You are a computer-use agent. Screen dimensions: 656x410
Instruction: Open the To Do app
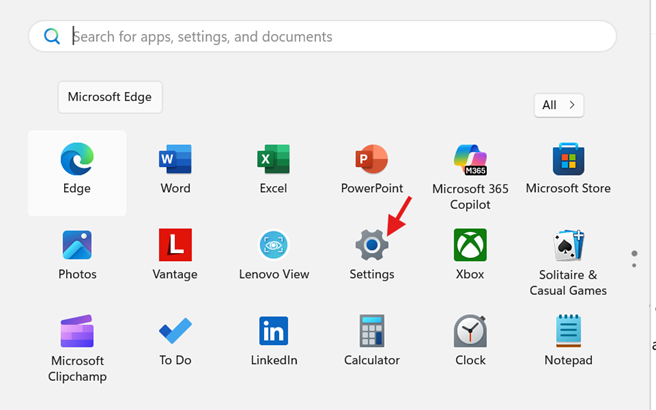(175, 332)
